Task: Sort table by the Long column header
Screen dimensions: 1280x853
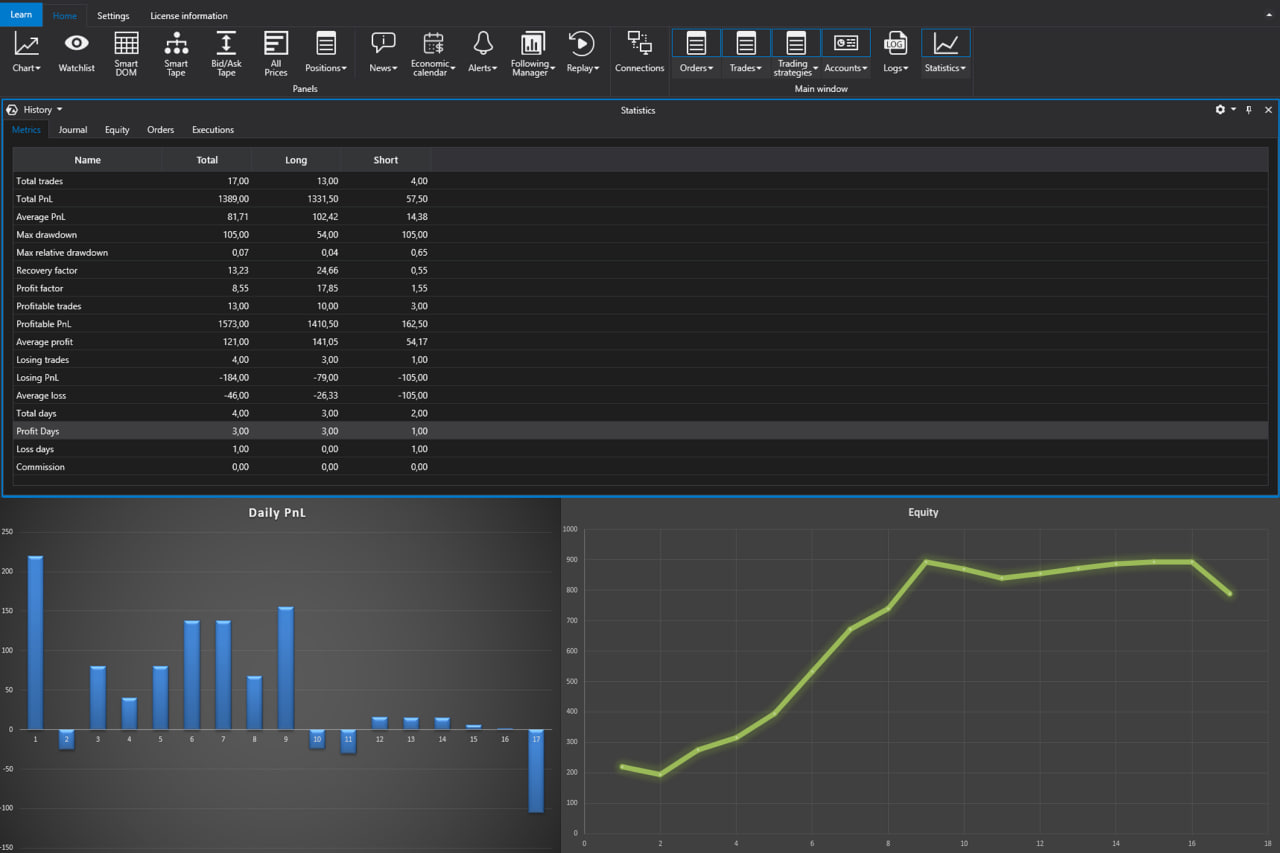Action: click(296, 160)
